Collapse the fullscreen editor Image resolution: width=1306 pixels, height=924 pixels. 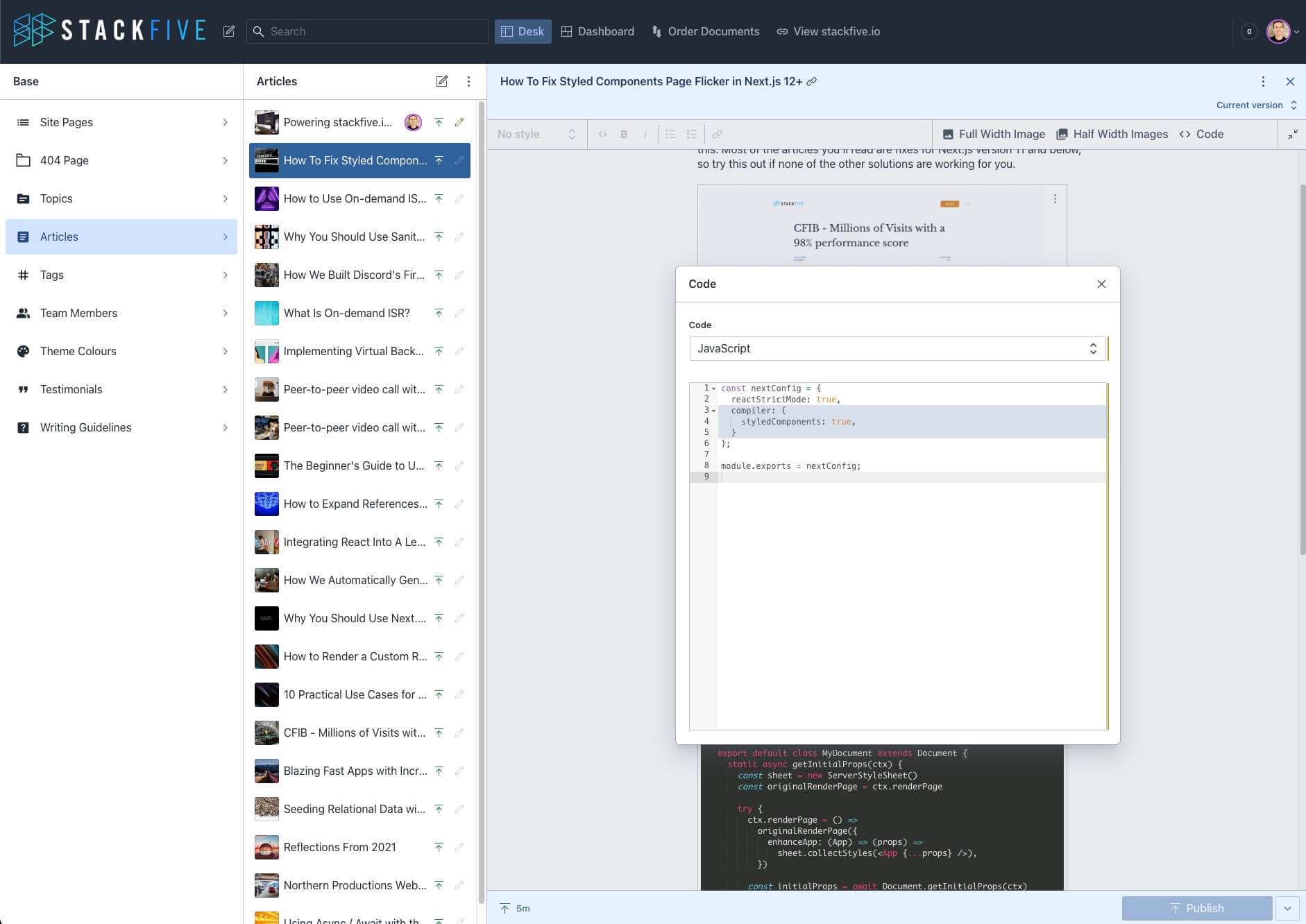point(1293,134)
